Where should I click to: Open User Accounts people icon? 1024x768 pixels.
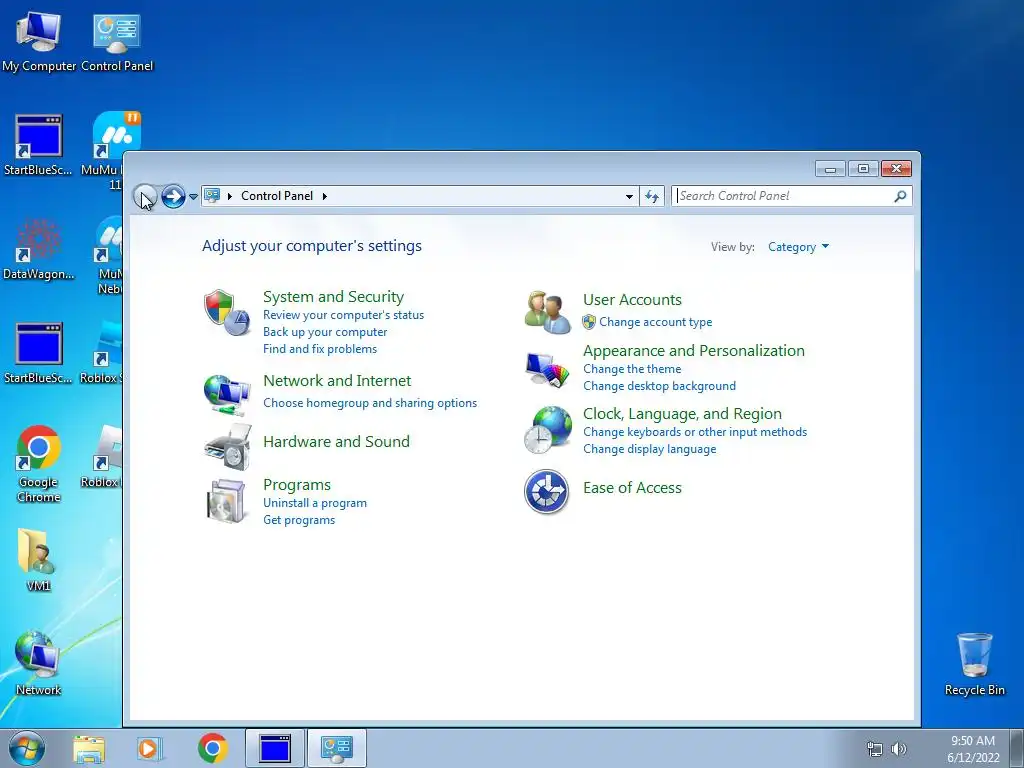coord(547,312)
